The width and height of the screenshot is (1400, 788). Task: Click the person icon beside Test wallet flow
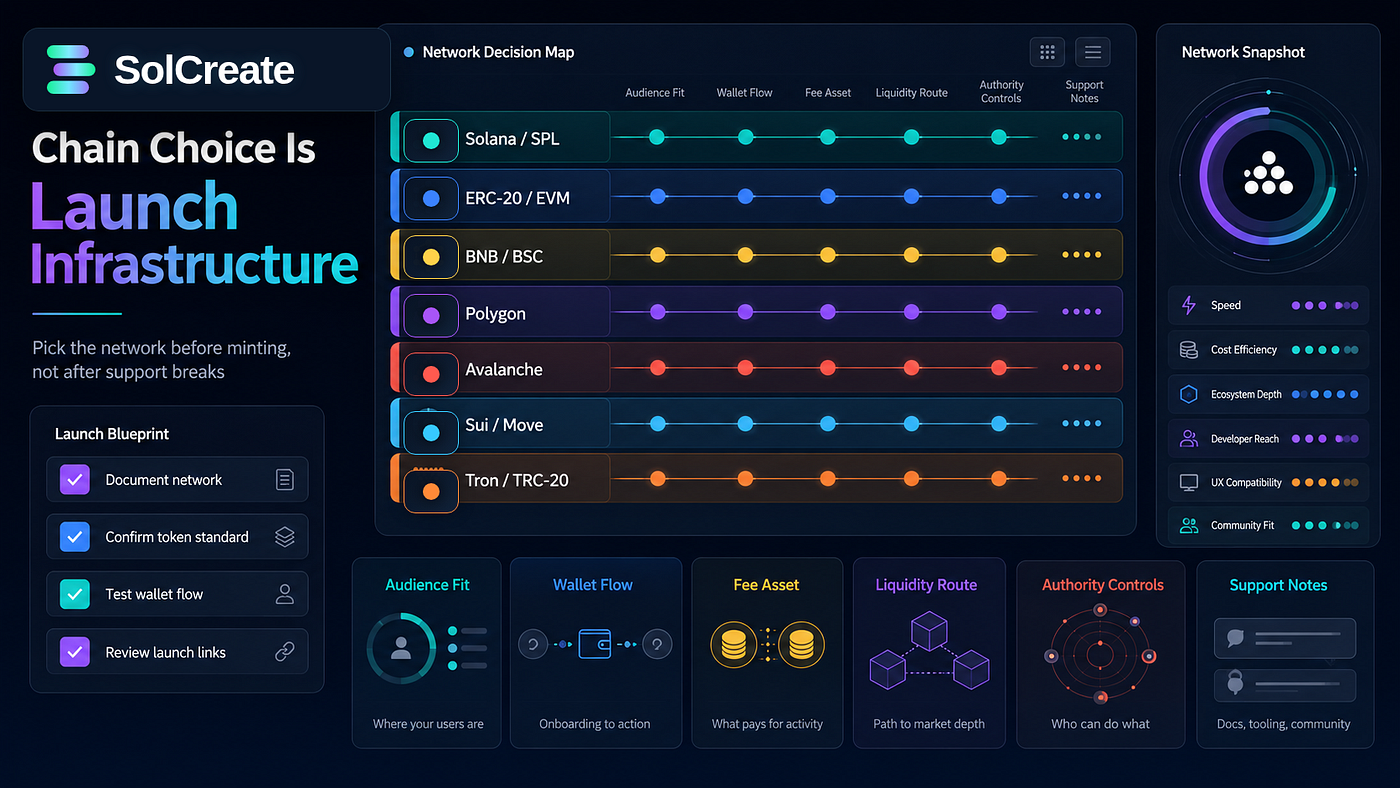coord(284,594)
